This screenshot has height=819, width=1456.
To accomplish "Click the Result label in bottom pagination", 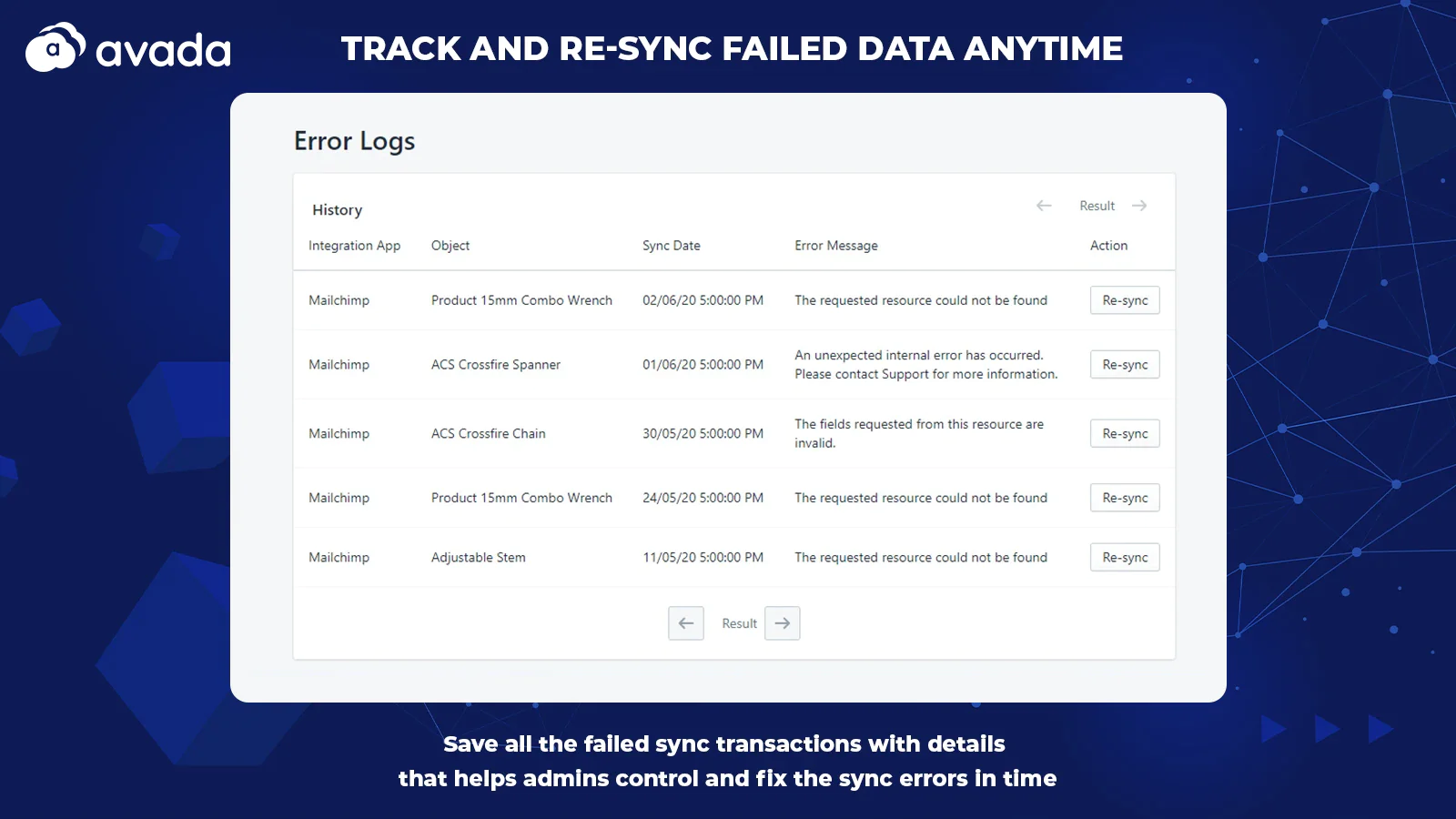I will tap(739, 623).
